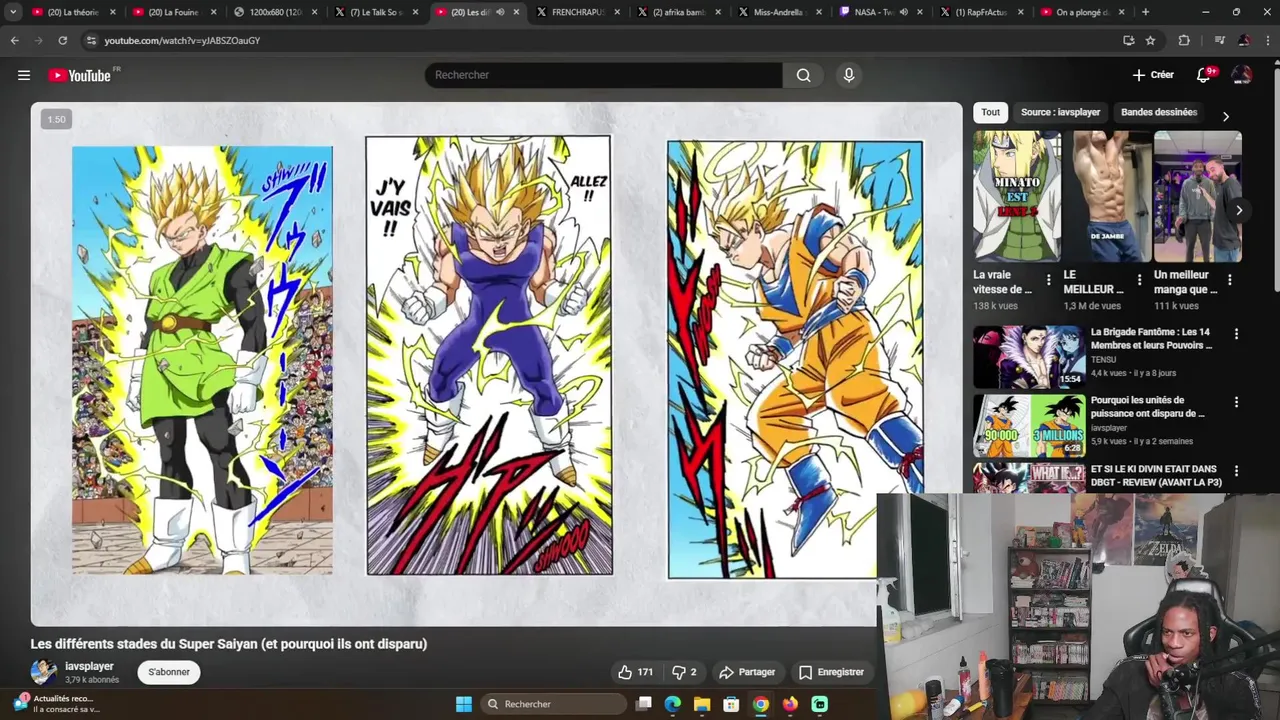Select the 'Tout' filter chip
This screenshot has width=1280, height=720.
pyautogui.click(x=990, y=112)
